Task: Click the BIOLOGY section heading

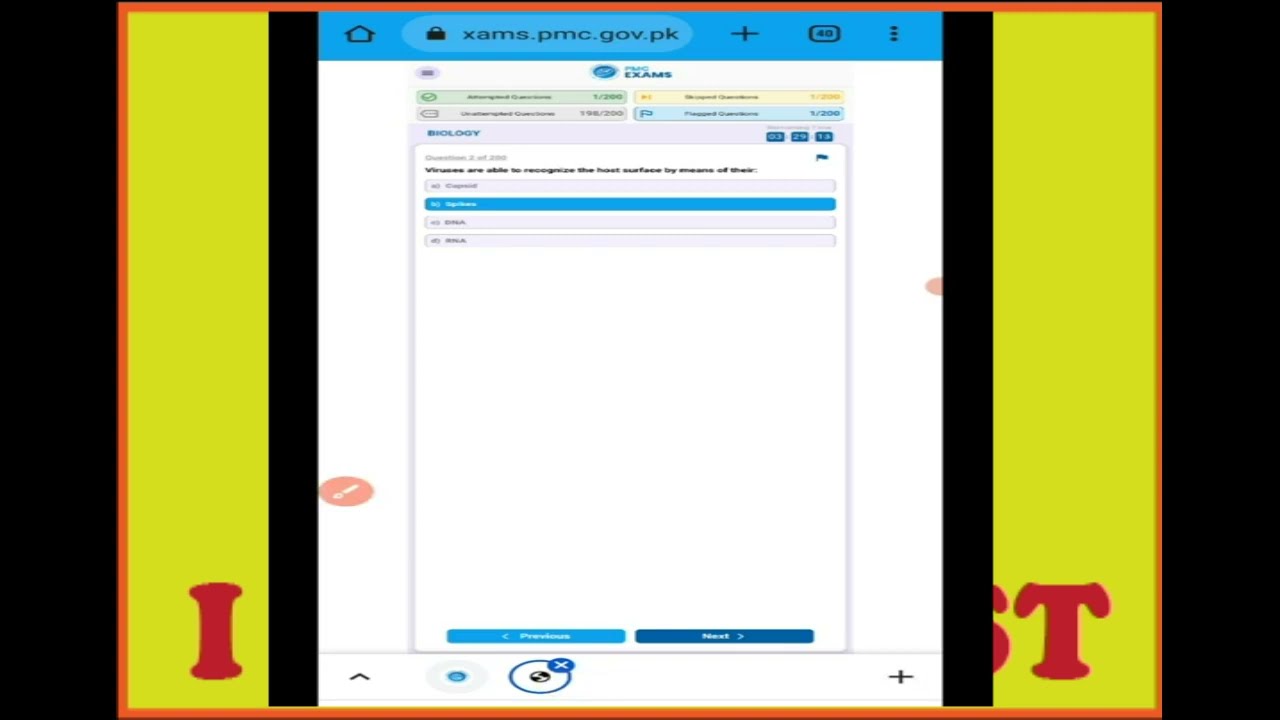Action: (x=454, y=133)
